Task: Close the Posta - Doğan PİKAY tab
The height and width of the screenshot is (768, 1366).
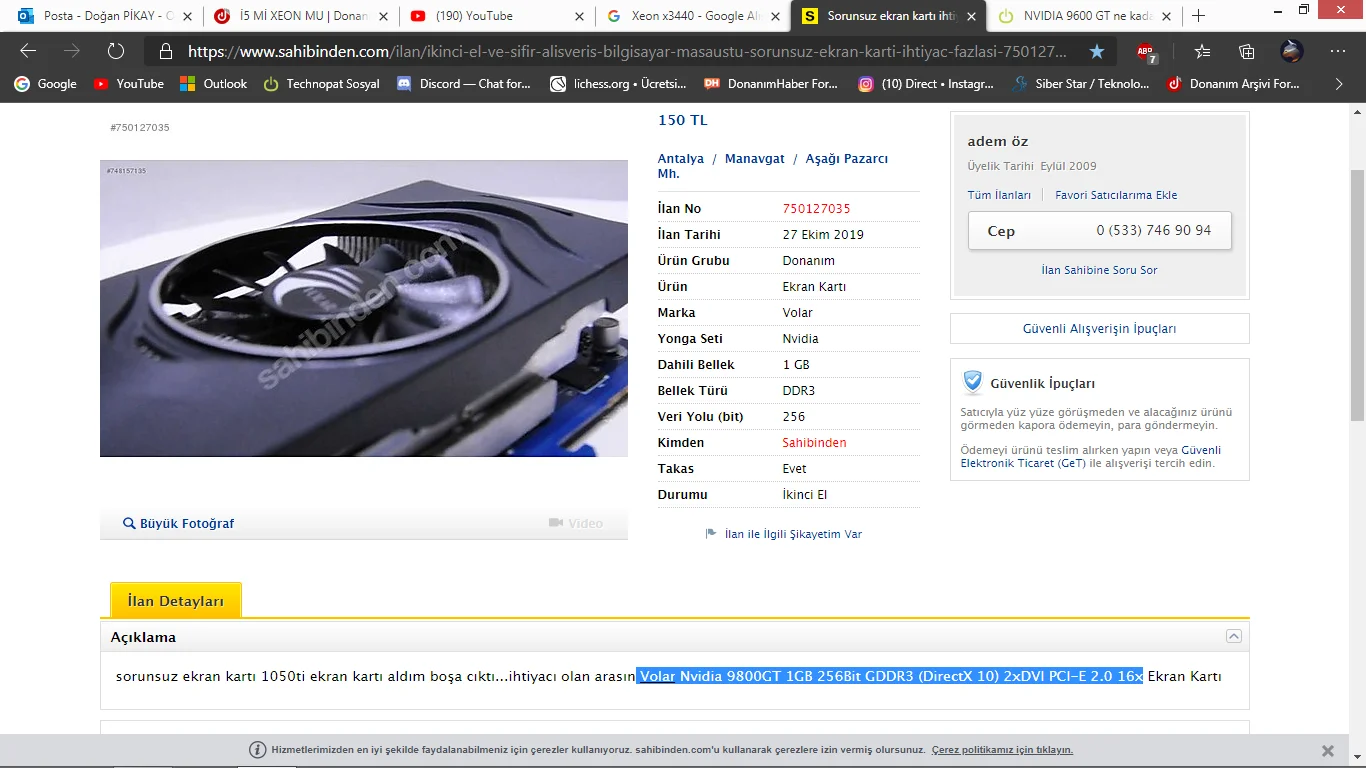Action: click(187, 16)
